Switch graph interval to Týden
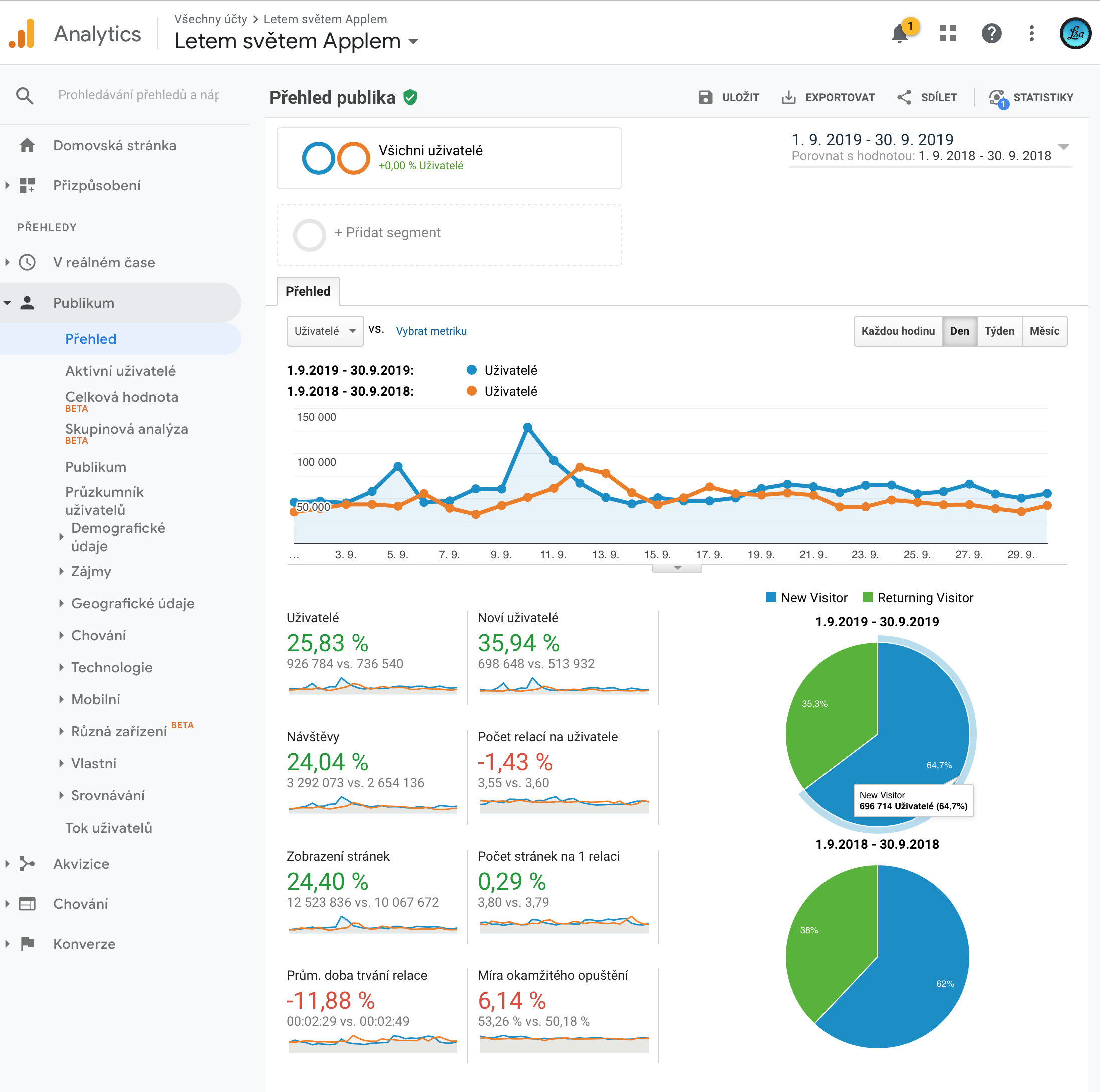 pos(999,331)
